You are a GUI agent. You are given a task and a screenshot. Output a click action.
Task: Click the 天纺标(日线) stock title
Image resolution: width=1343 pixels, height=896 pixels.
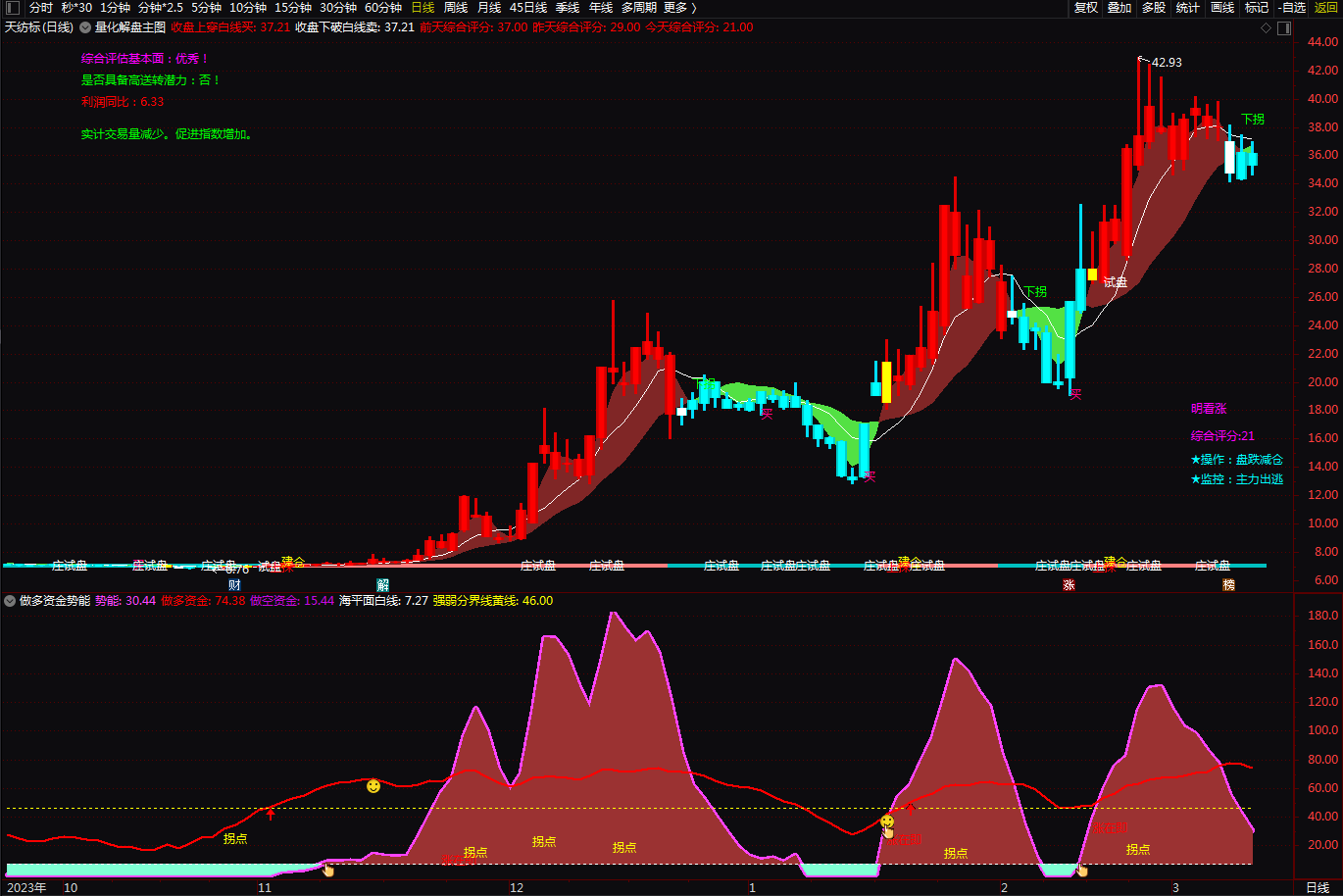[x=39, y=27]
